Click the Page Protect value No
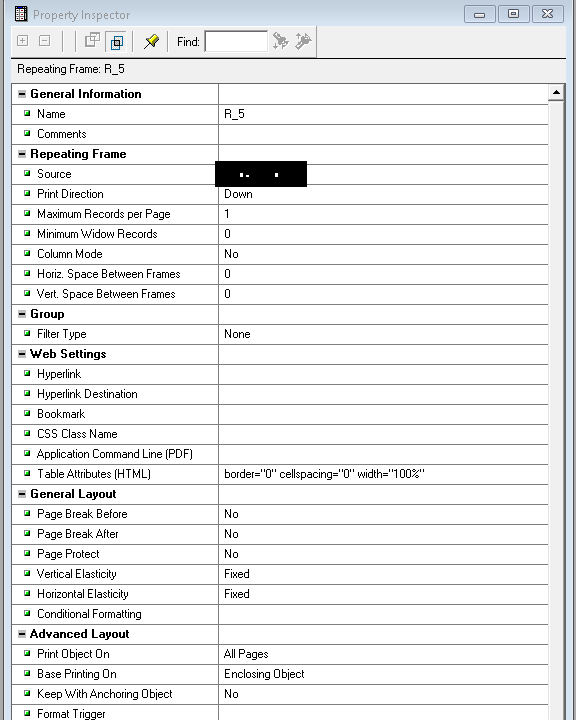576x720 pixels. click(231, 554)
